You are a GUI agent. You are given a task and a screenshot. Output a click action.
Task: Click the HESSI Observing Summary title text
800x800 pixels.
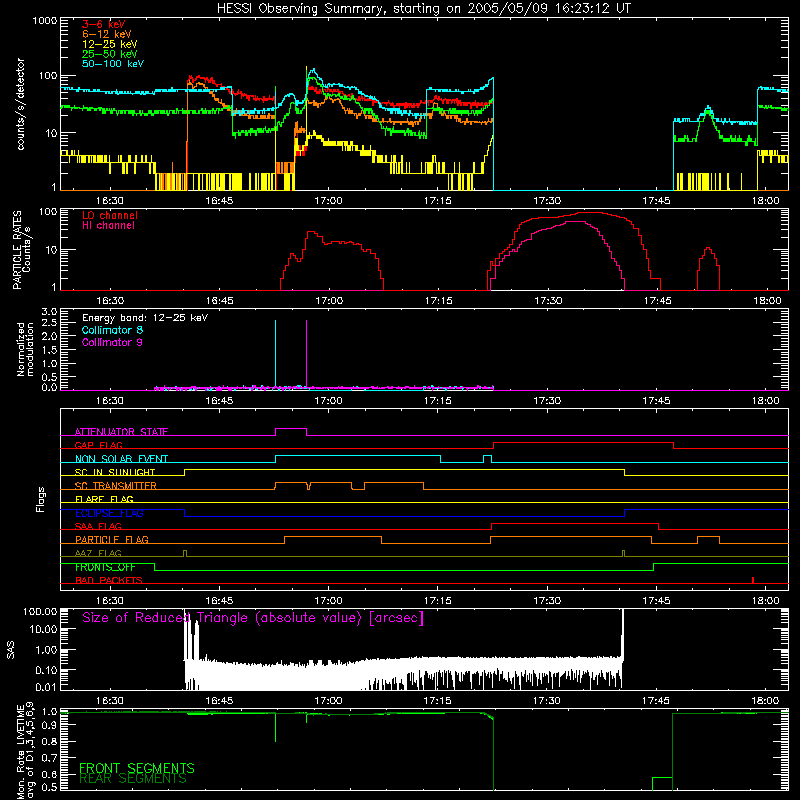pyautogui.click(x=424, y=9)
